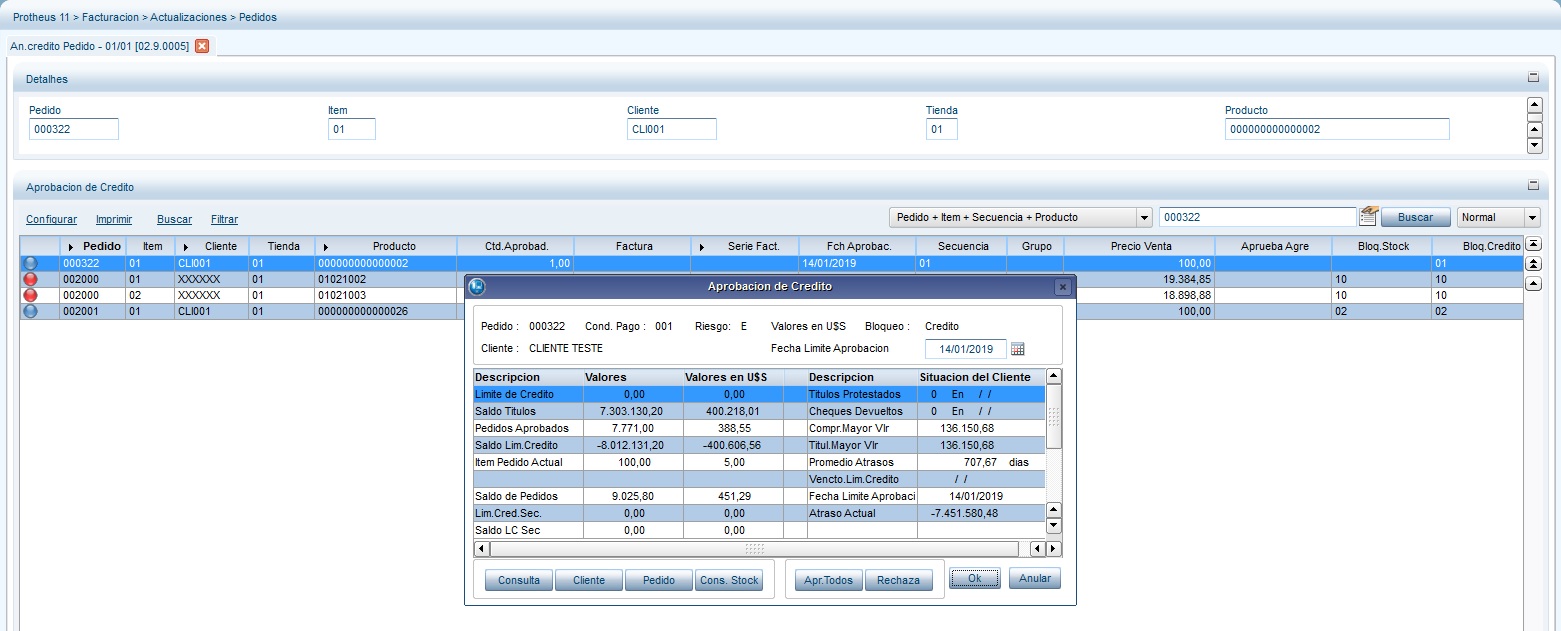
Task: Select the product cell 01021003
Action: (386, 296)
